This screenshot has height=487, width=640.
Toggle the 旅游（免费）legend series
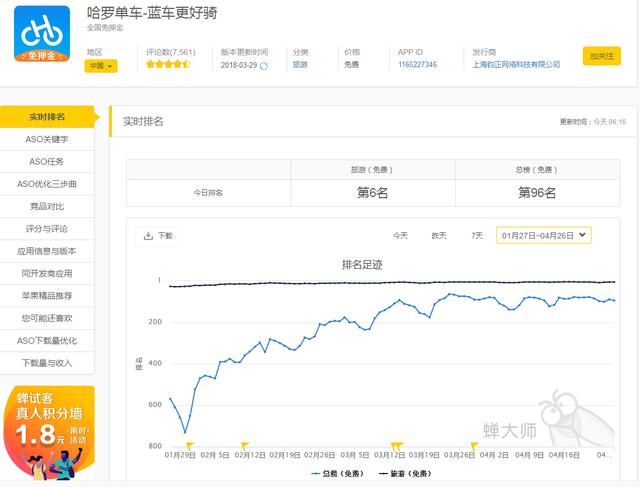click(405, 474)
